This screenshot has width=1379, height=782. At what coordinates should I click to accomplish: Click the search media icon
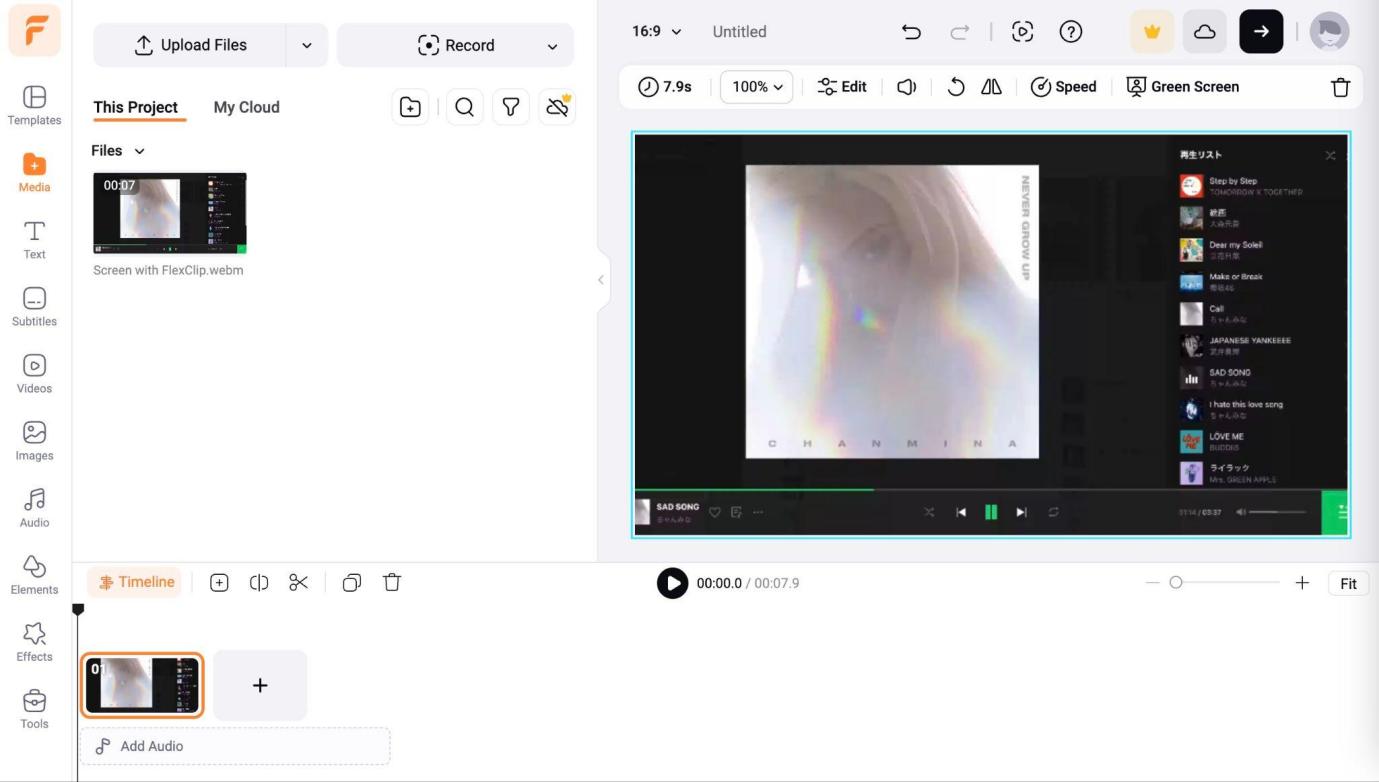click(x=464, y=107)
